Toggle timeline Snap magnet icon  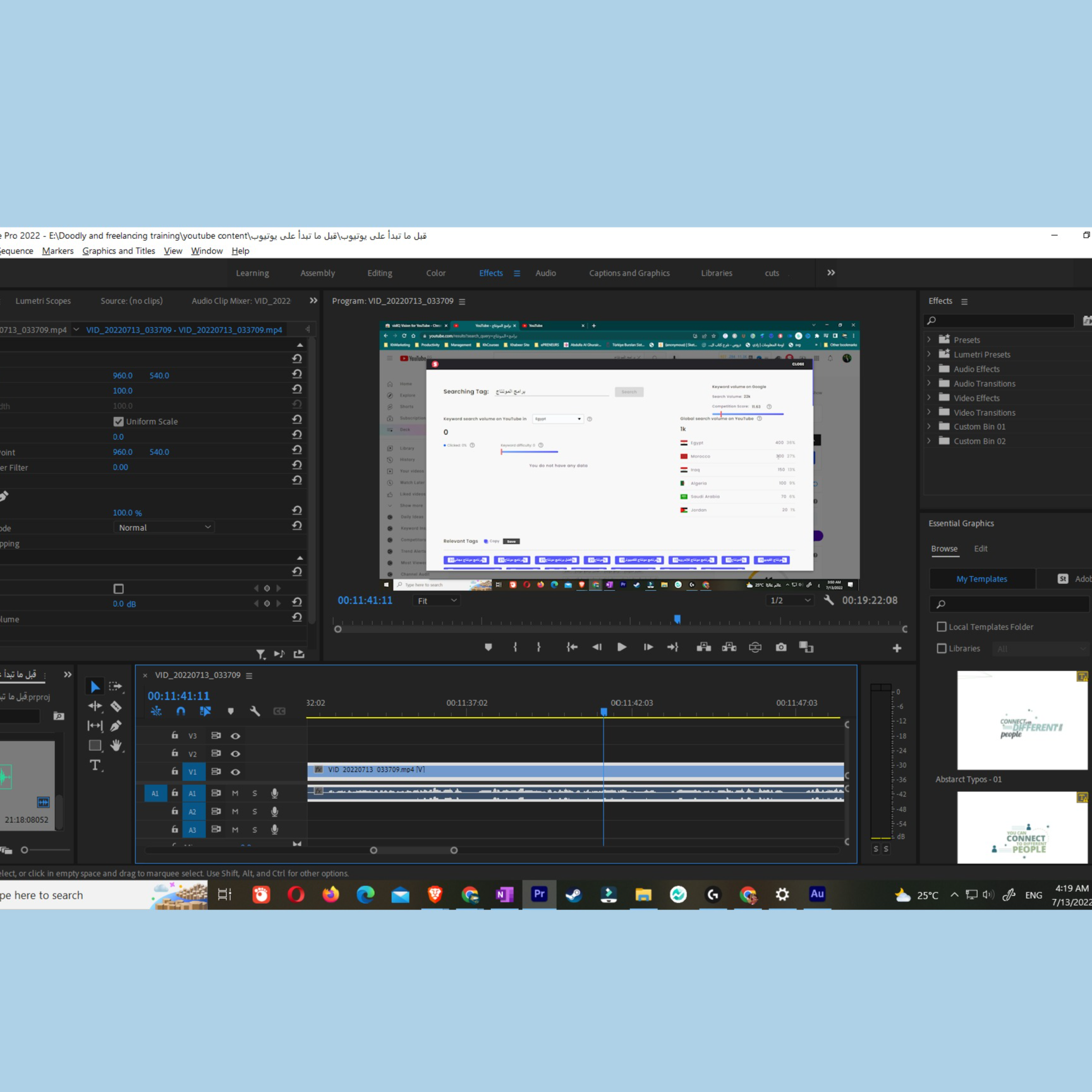coord(181,712)
